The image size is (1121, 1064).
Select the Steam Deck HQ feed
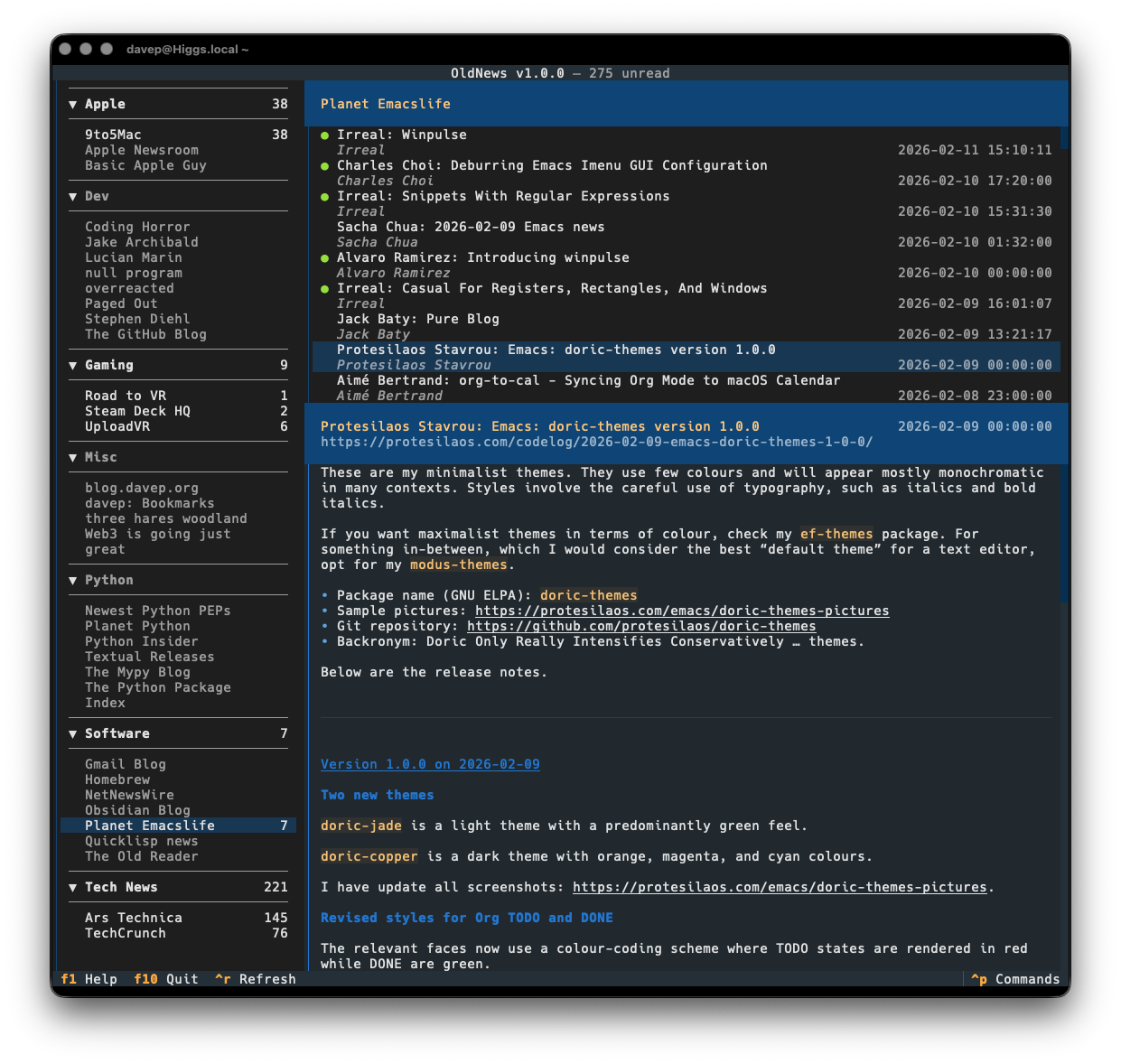pos(137,411)
